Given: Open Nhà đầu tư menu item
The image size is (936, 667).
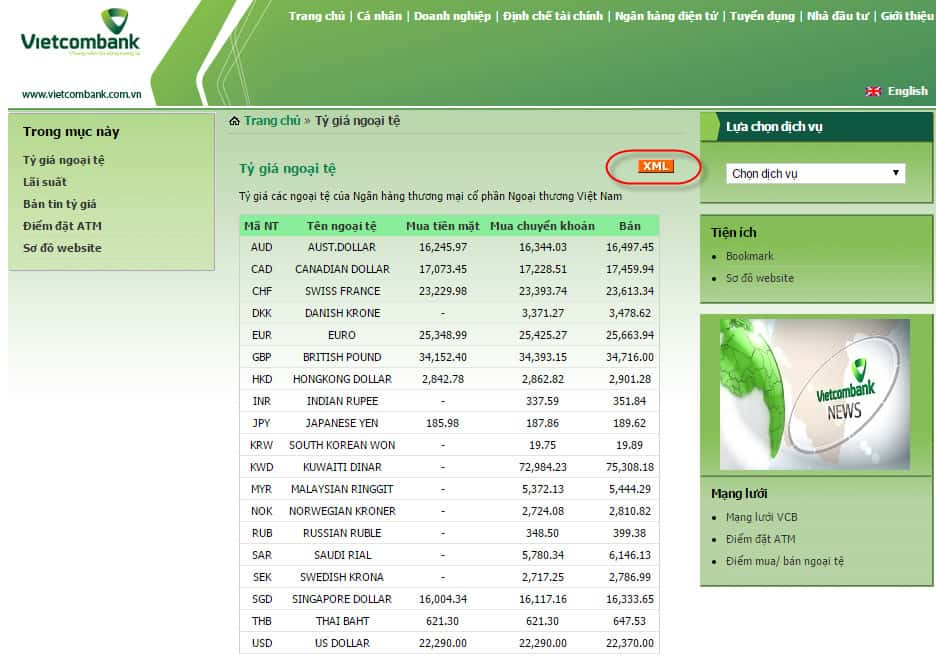Looking at the screenshot, I should tap(838, 16).
